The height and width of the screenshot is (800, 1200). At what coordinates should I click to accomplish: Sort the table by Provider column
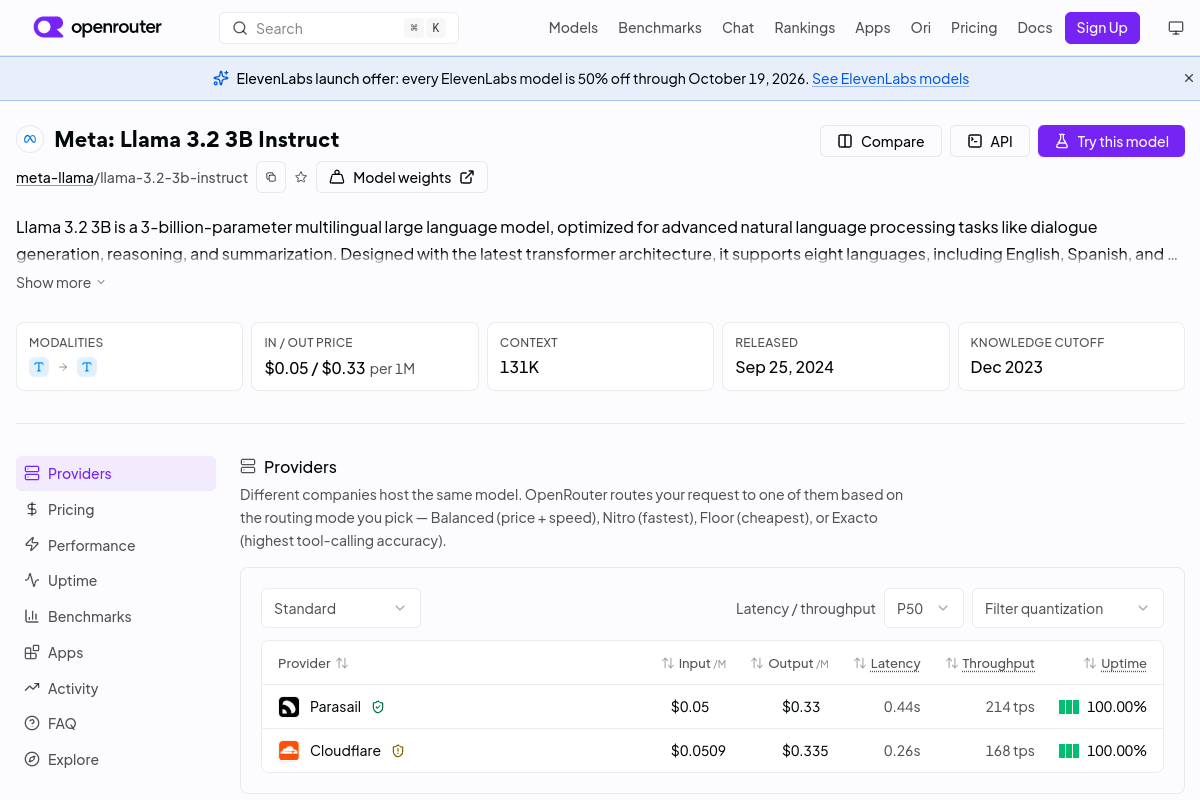(x=313, y=663)
